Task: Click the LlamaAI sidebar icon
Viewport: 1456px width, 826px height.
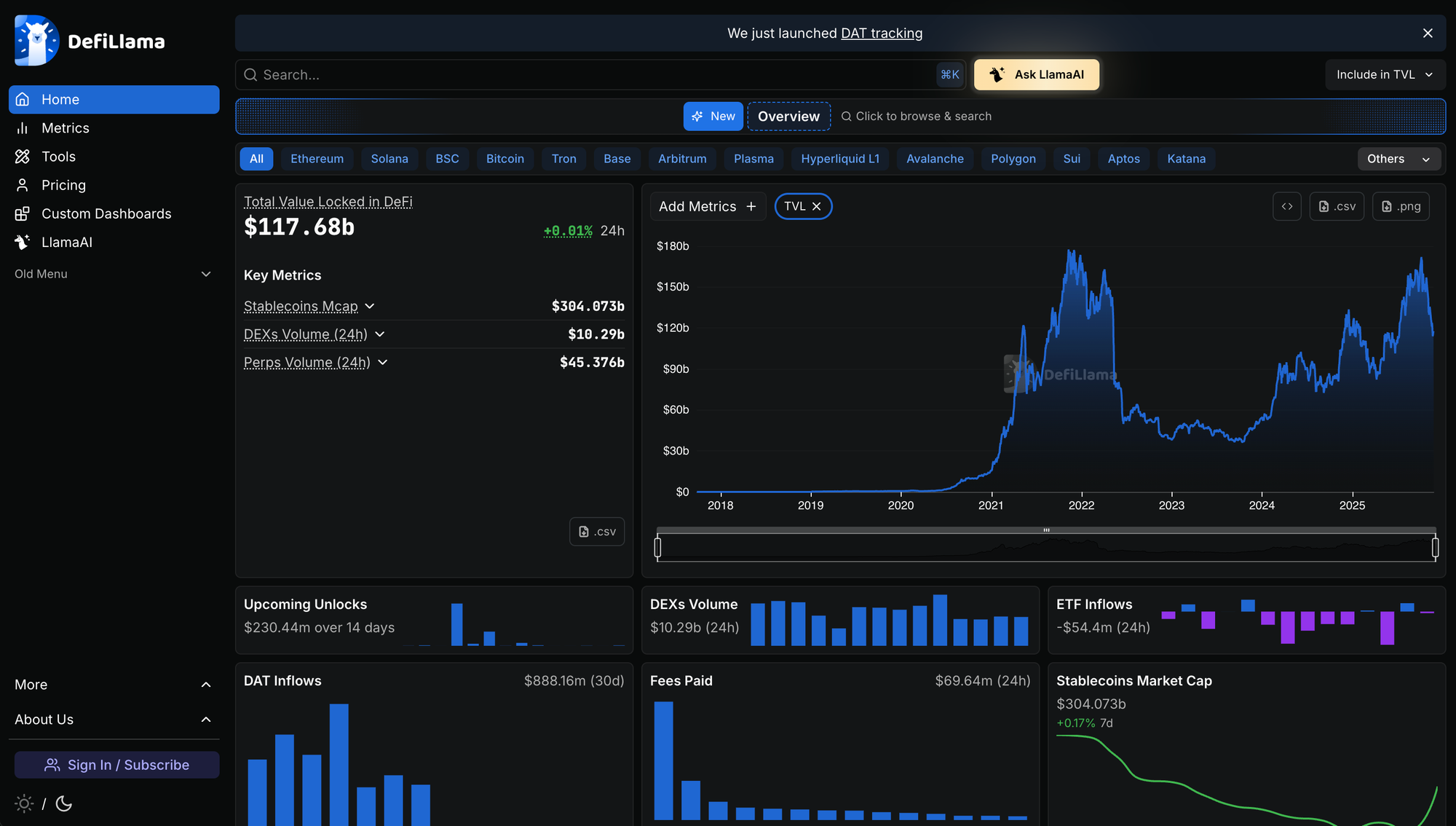Action: click(23, 242)
